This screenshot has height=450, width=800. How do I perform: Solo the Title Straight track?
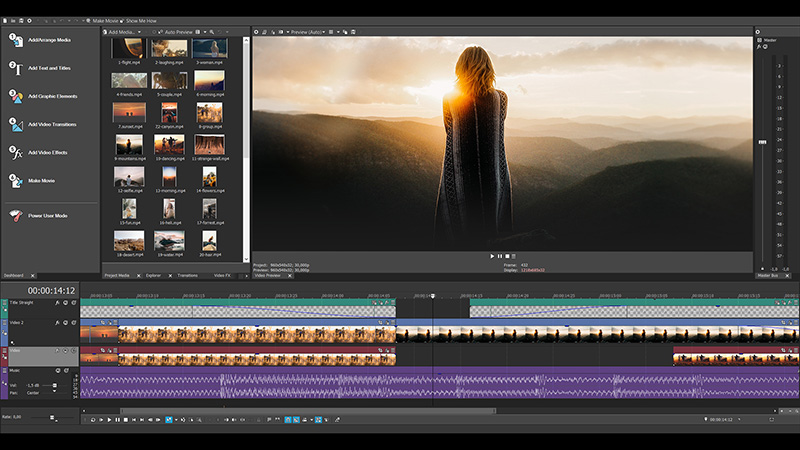(74, 302)
